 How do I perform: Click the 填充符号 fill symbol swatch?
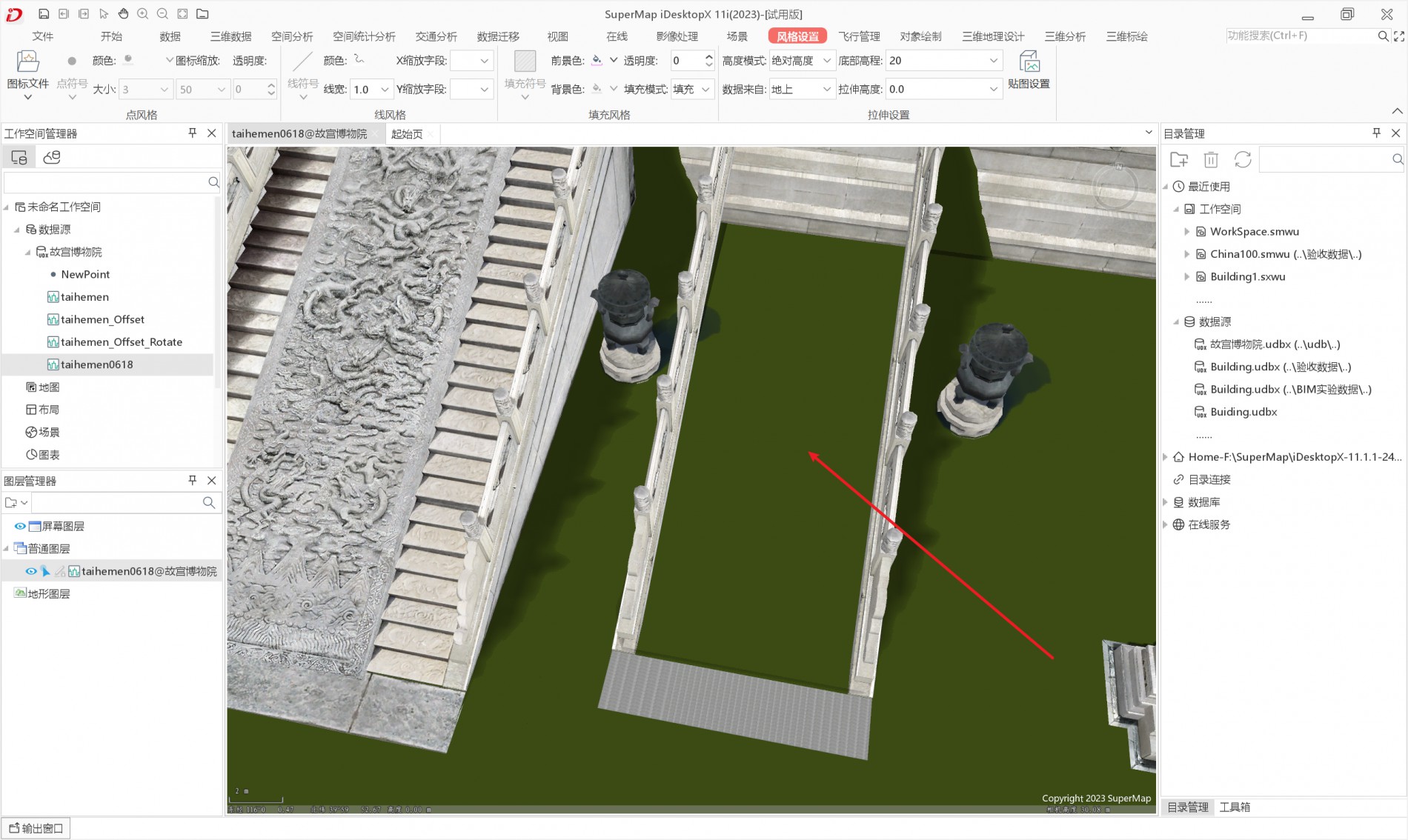525,61
